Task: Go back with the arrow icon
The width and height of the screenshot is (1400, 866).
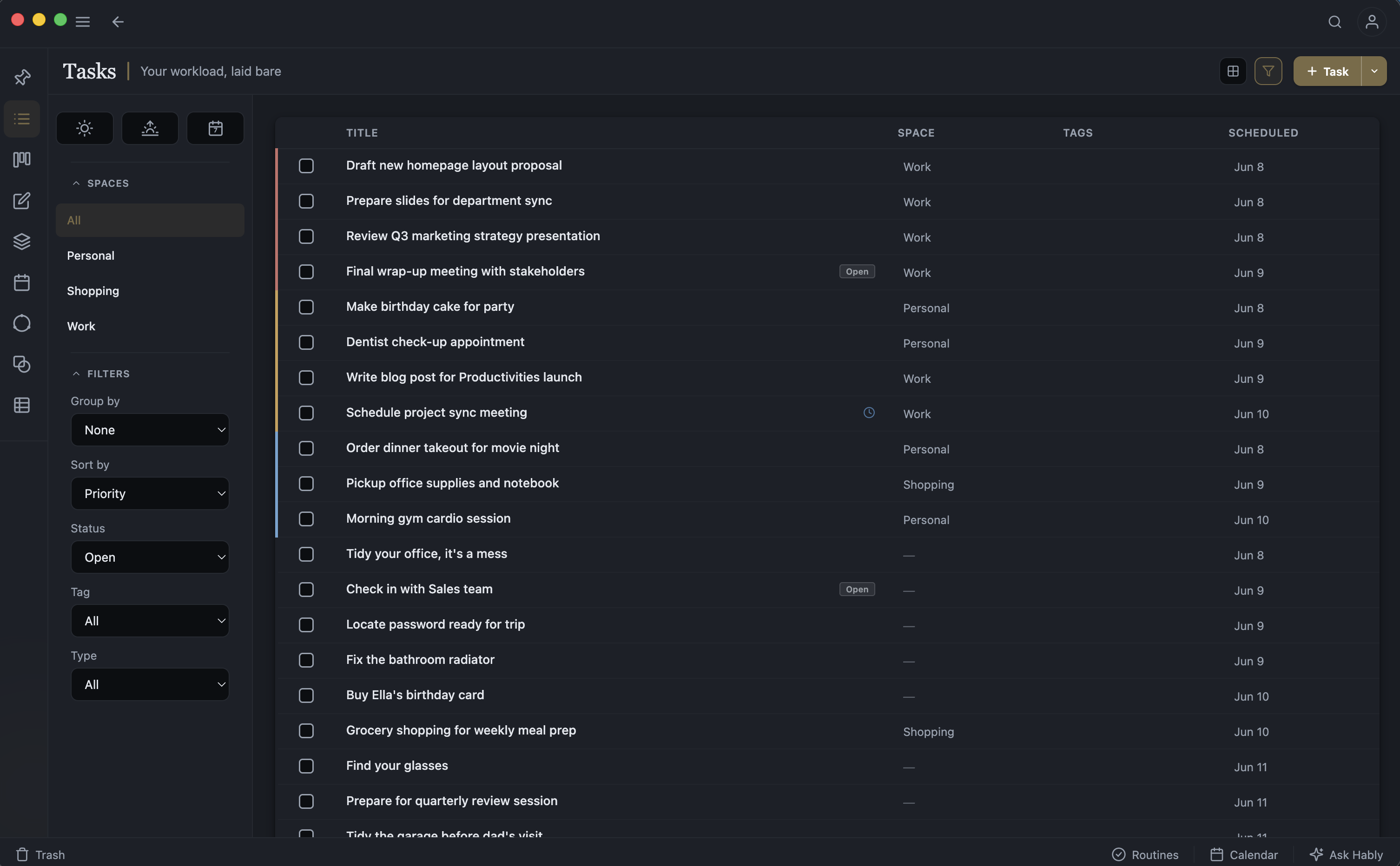Action: coord(118,22)
